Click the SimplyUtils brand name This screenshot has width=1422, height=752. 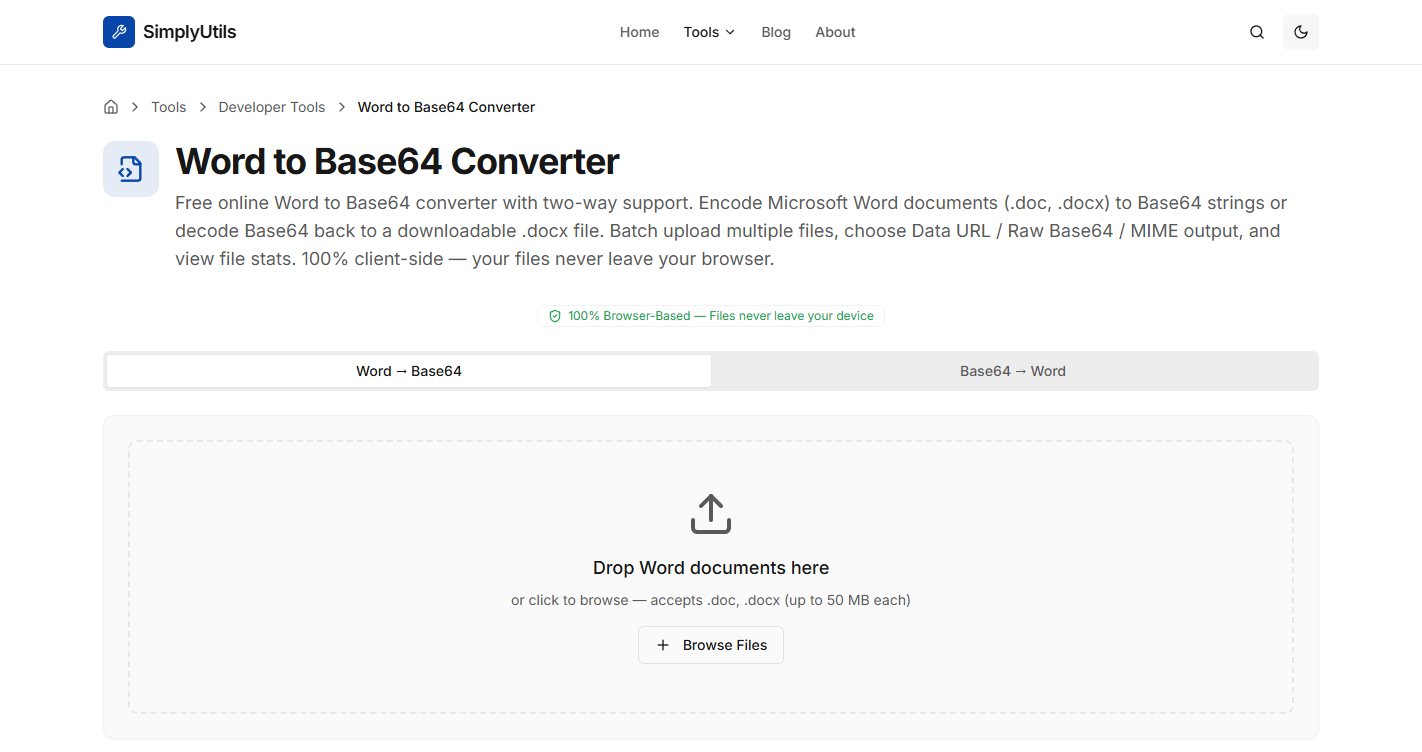coord(190,32)
